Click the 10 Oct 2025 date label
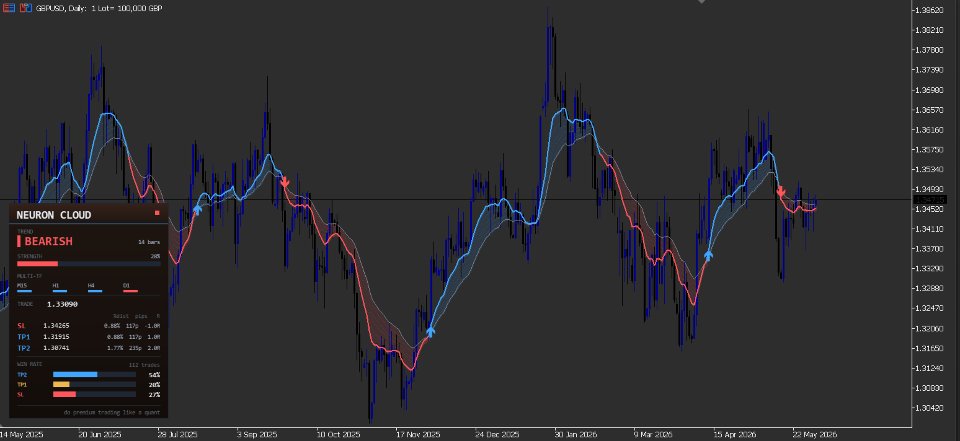960x441 pixels. pos(338,434)
